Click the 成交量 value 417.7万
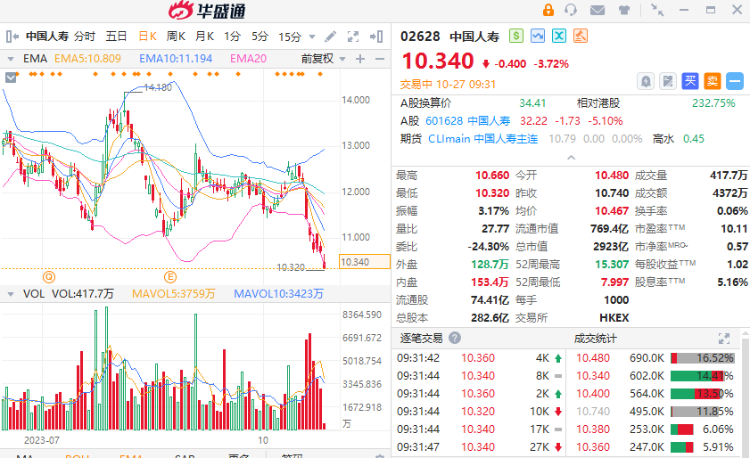This screenshot has height=458, width=750. point(728,175)
